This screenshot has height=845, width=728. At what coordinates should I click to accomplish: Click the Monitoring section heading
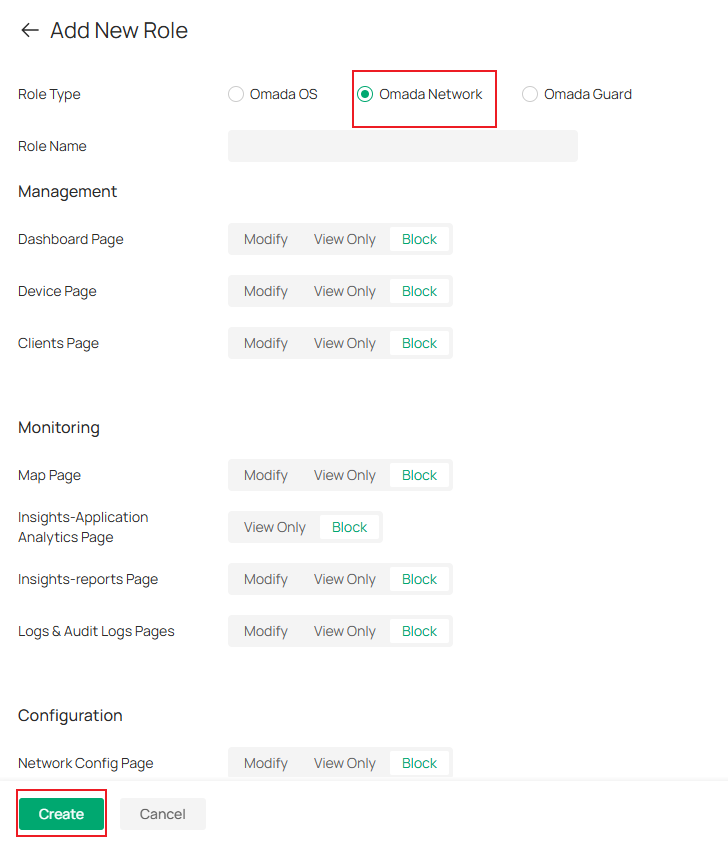click(x=59, y=428)
